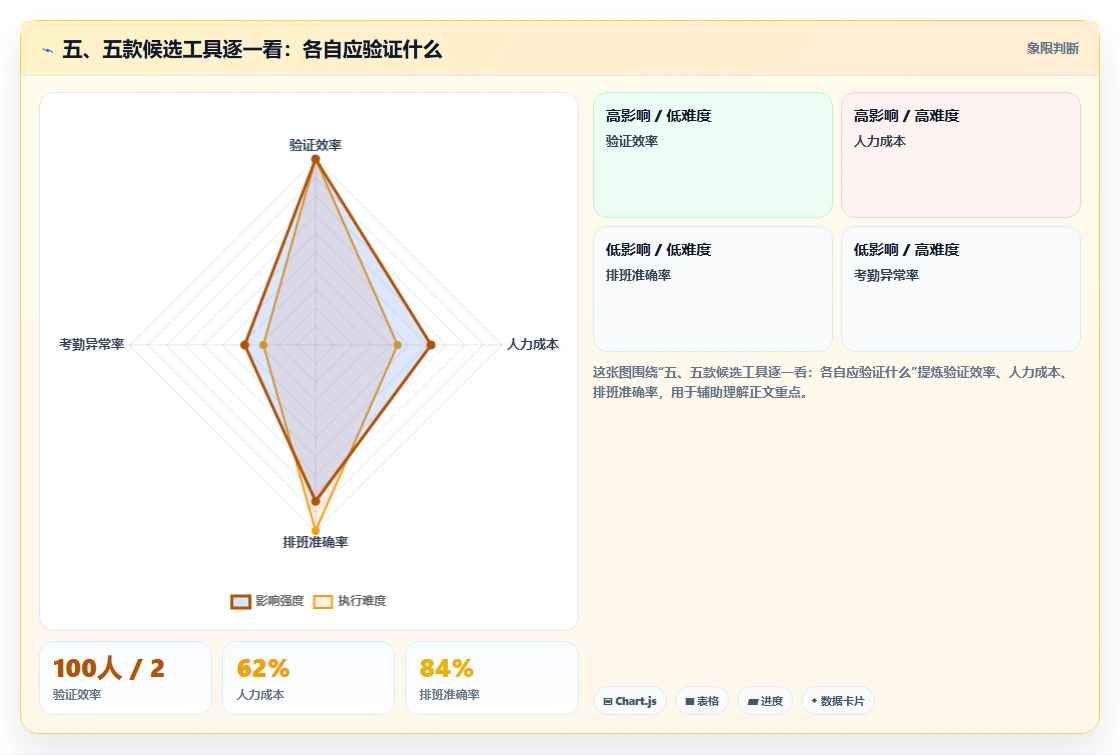
Task: Click 人力成本 text in pink quadrant card
Action: click(x=879, y=141)
